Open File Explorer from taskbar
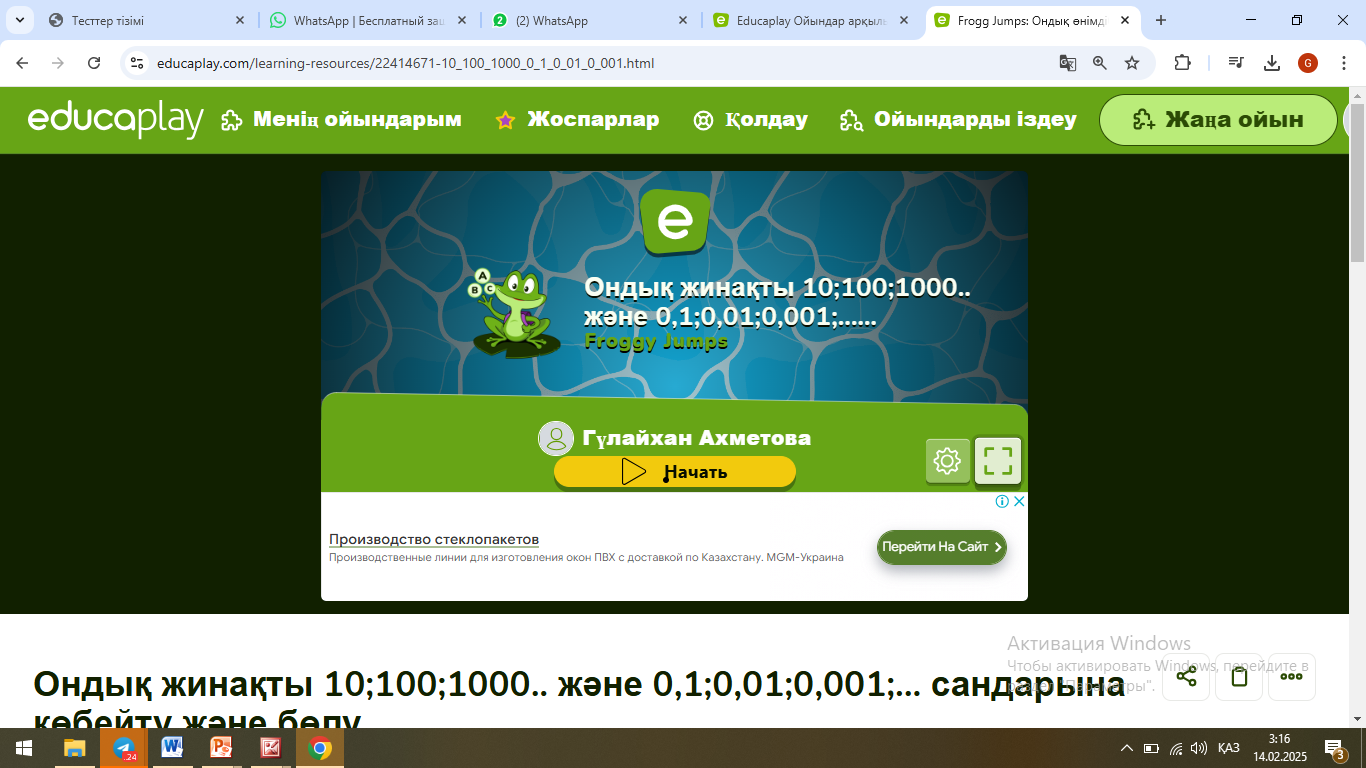 (75, 748)
